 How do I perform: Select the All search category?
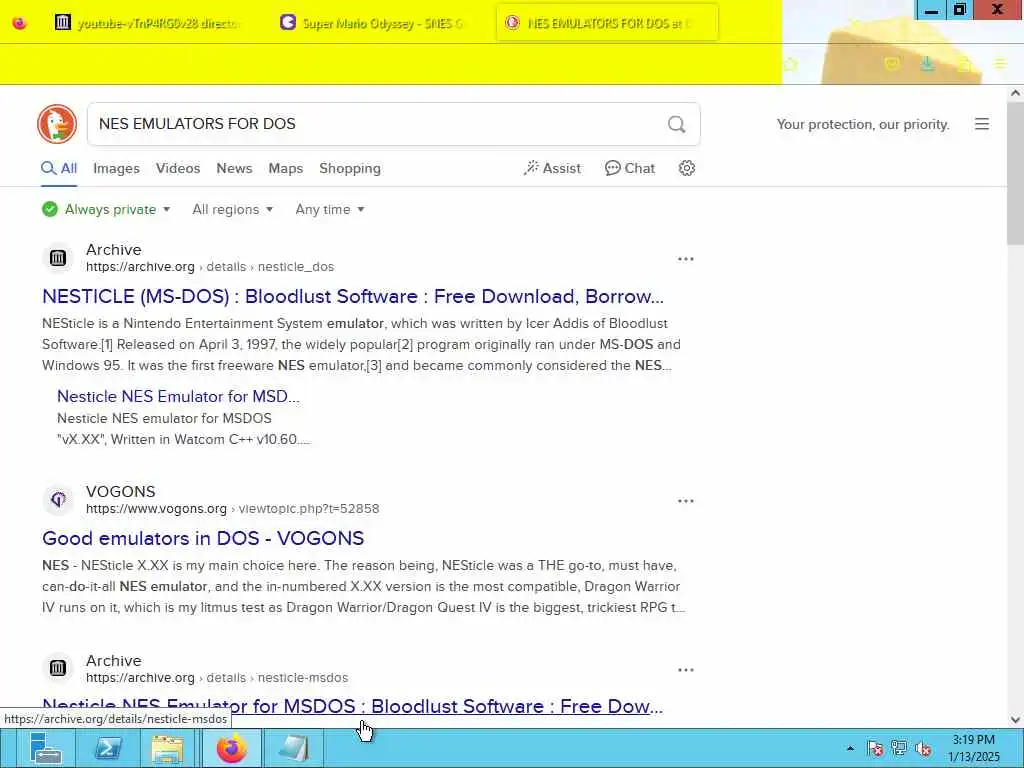[x=59, y=168]
